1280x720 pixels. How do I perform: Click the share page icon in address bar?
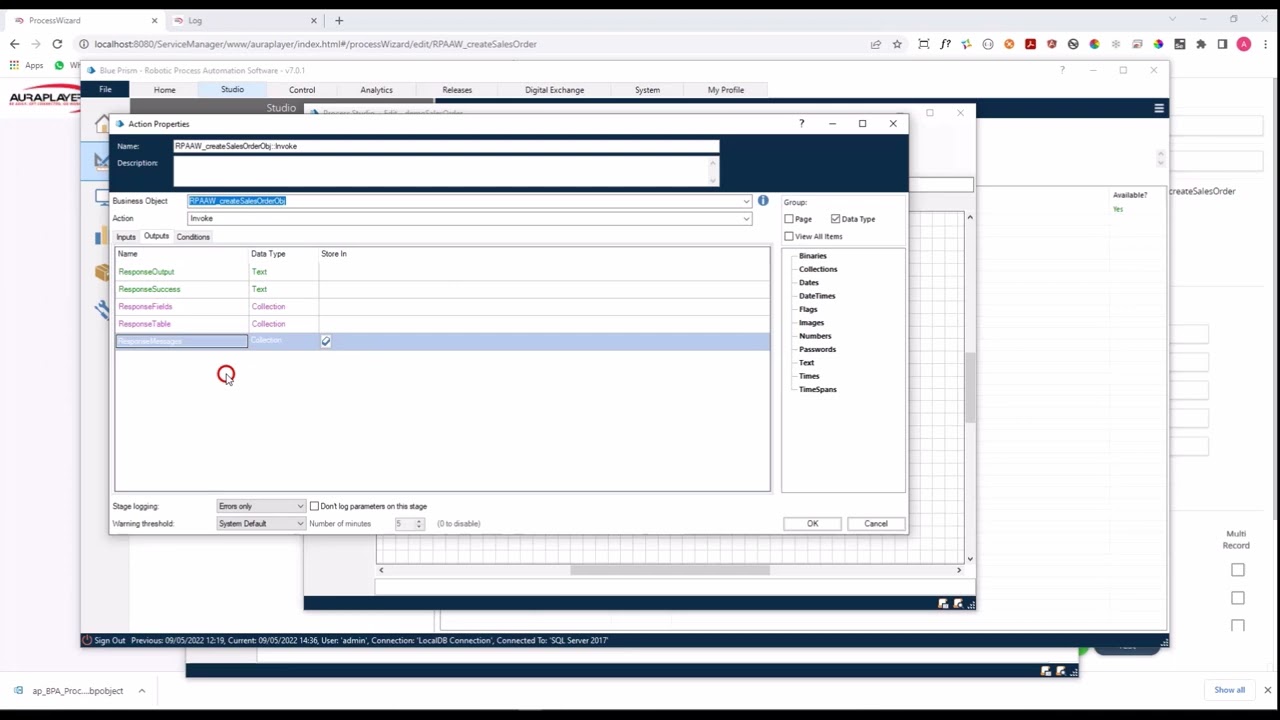point(876,44)
